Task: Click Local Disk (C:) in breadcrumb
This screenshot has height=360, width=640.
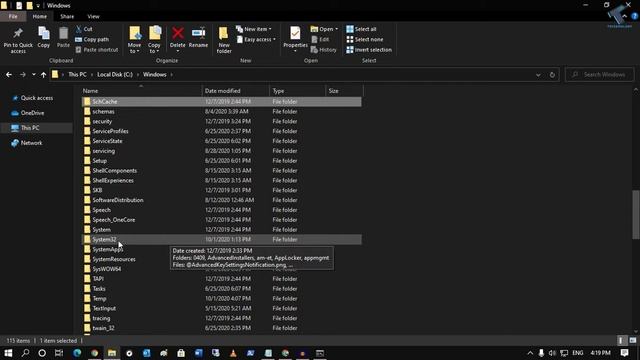Action: click(x=115, y=75)
